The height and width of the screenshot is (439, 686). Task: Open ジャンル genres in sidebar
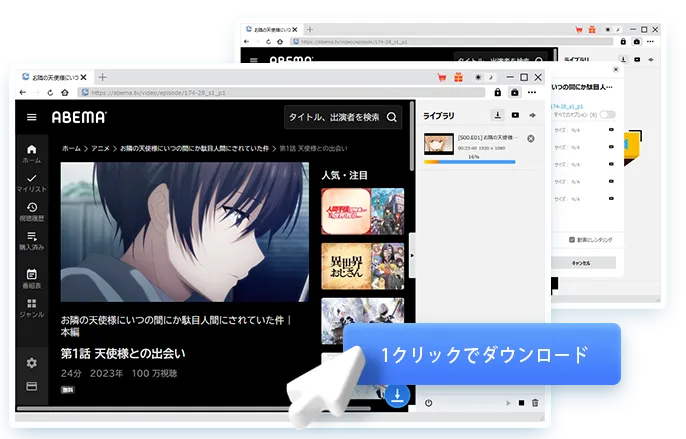32,308
